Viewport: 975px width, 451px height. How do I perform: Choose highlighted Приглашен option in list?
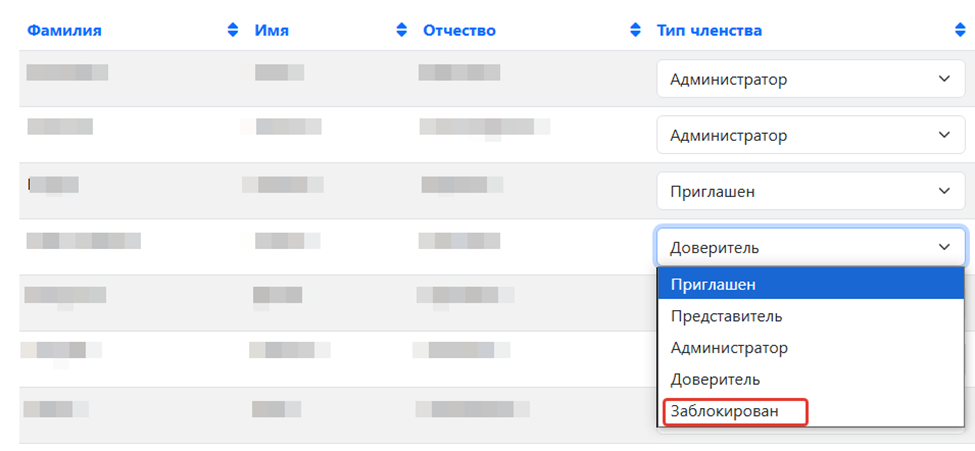tap(712, 284)
